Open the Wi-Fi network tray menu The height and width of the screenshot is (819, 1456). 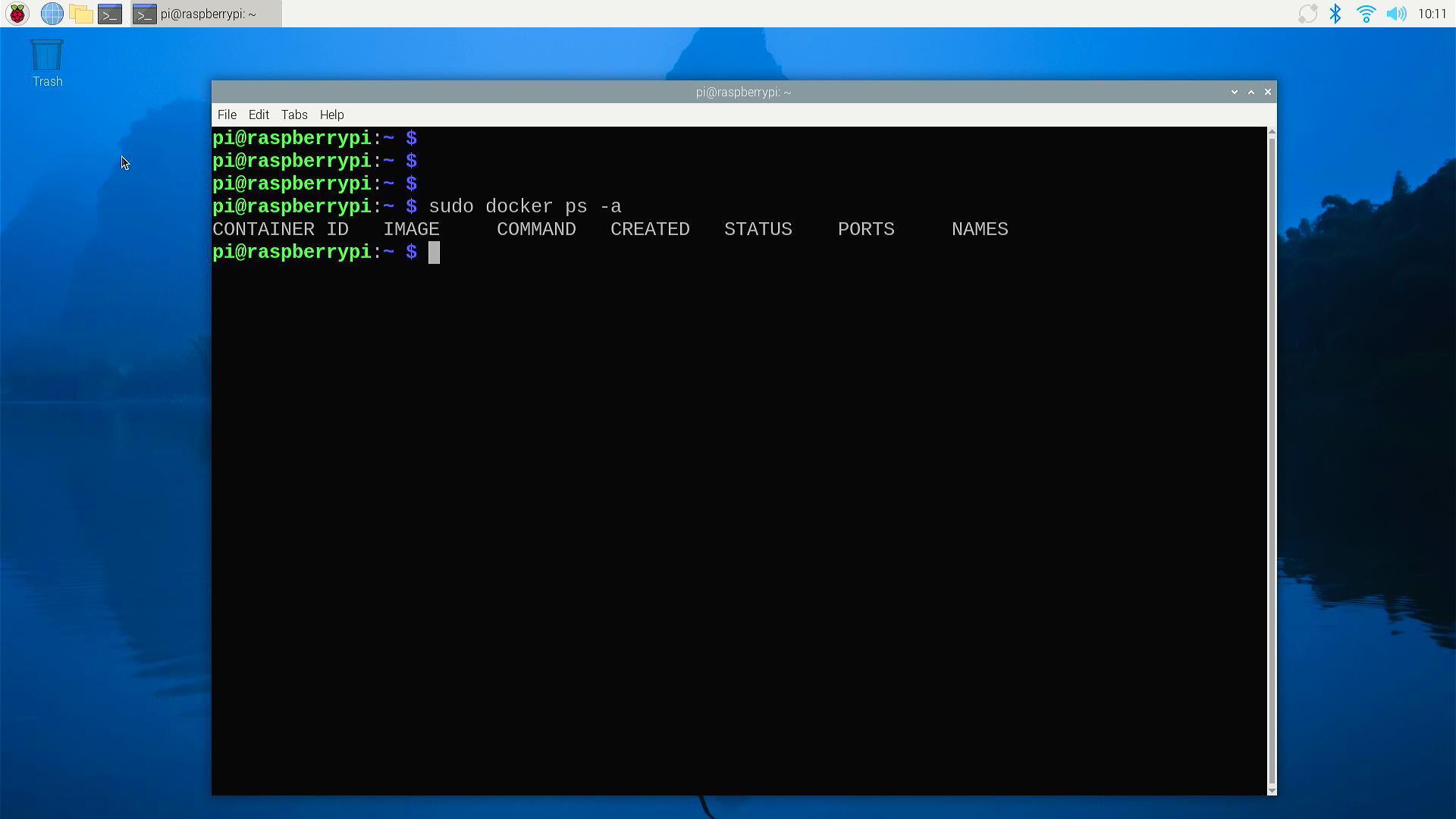click(x=1366, y=14)
